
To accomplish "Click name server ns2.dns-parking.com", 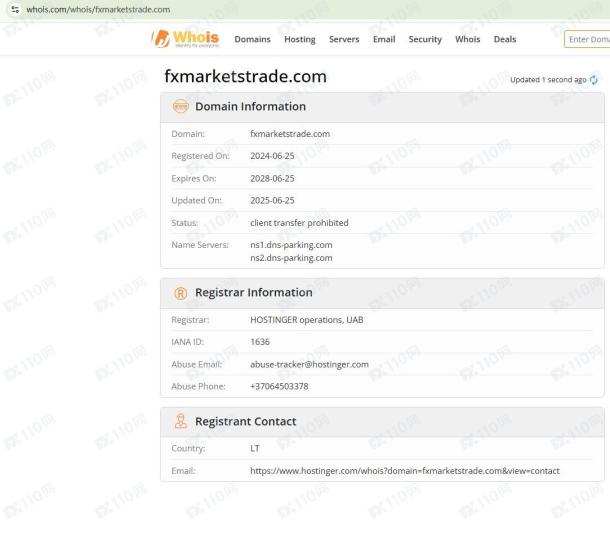I will click(291, 258).
